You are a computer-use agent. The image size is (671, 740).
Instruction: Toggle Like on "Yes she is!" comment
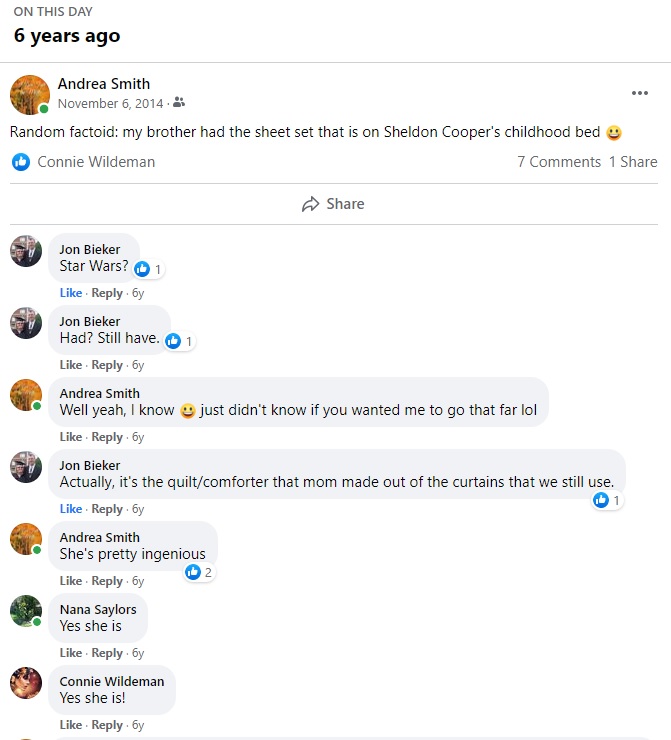click(70, 725)
